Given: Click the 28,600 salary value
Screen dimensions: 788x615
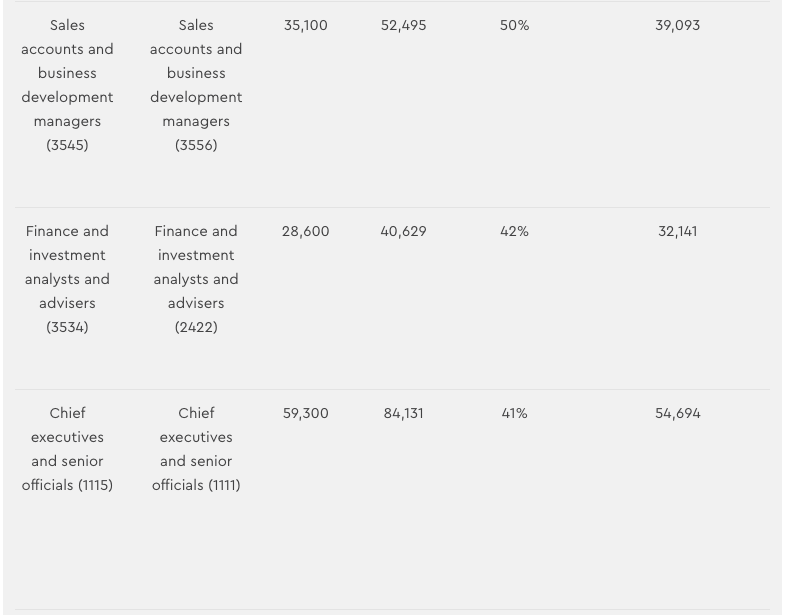Looking at the screenshot, I should (x=305, y=232).
